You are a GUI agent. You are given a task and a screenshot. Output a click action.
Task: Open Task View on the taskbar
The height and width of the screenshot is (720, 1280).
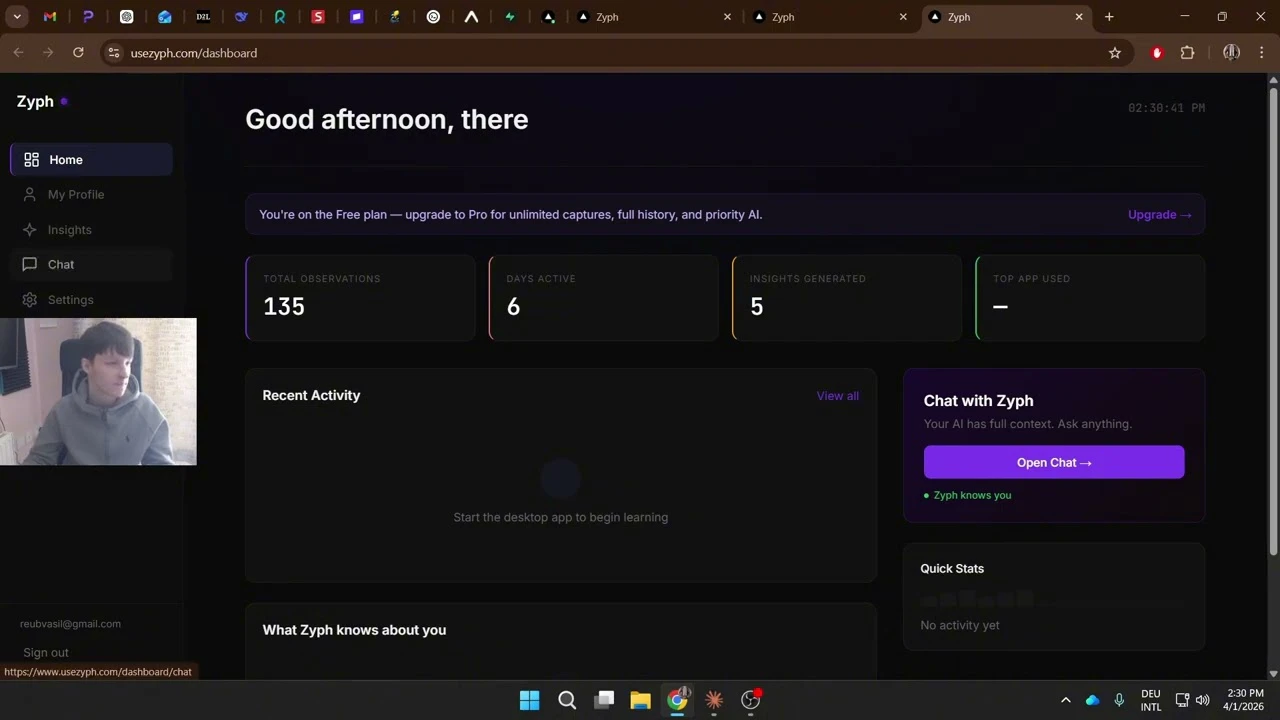pos(604,700)
